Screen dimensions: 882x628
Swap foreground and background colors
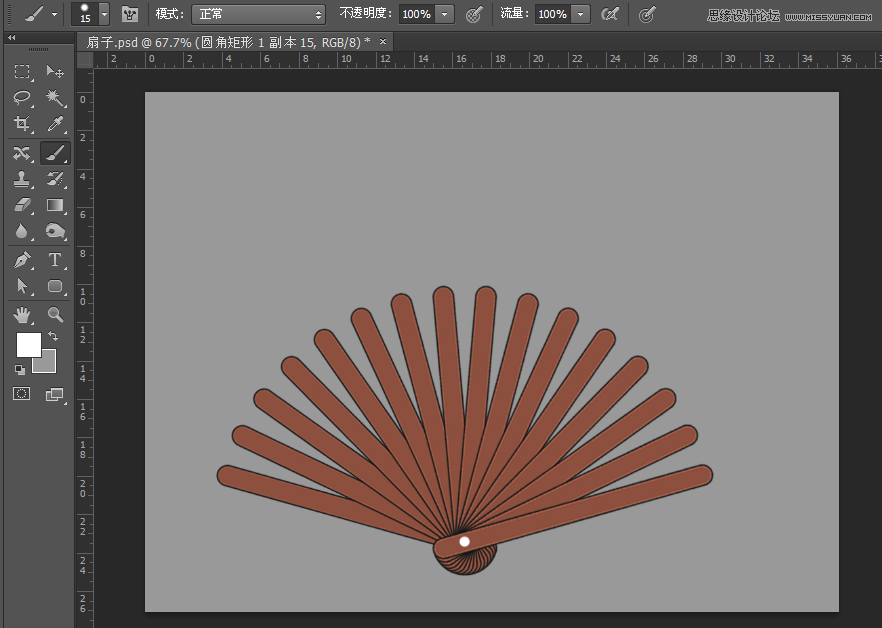[x=53, y=336]
